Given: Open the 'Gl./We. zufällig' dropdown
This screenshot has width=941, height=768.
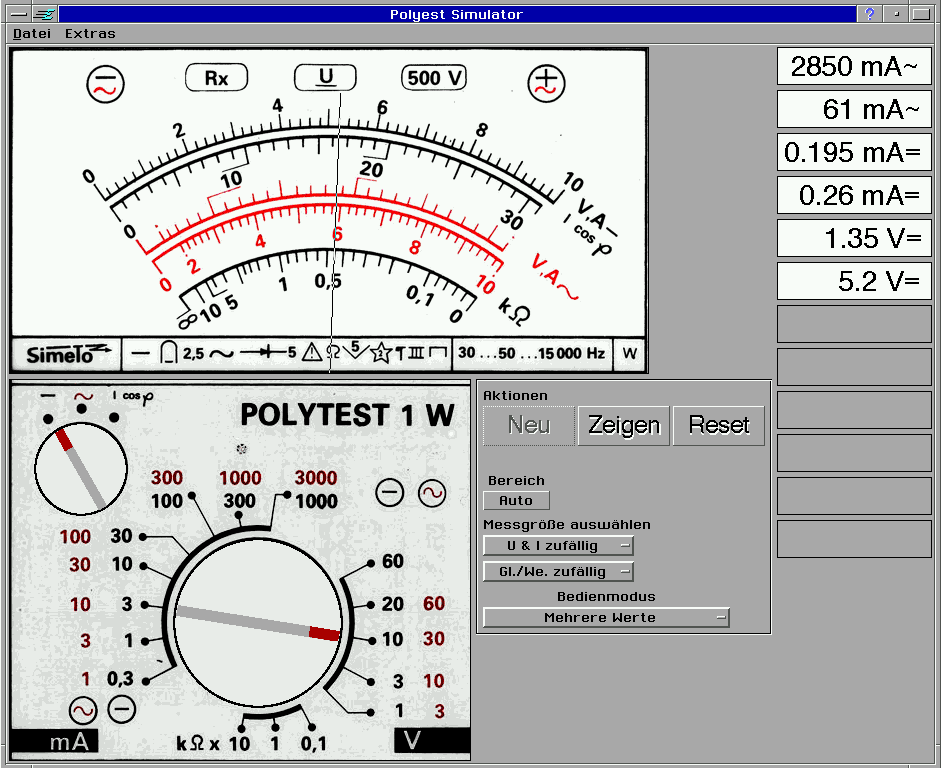Looking at the screenshot, I should point(558,572).
